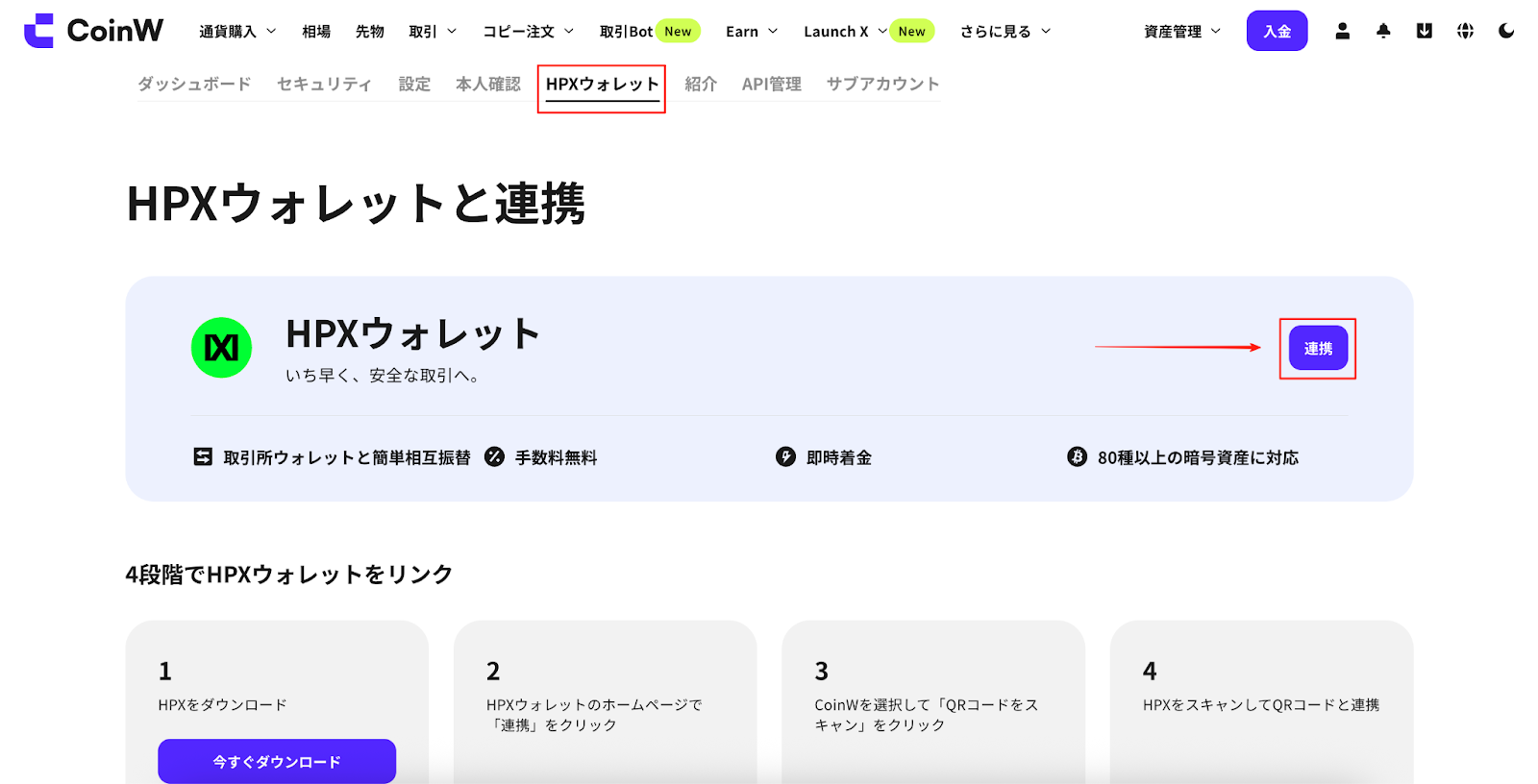Click the 4段階でHPXウォレットをリンク heading
The image size is (1538, 784).
point(289,575)
